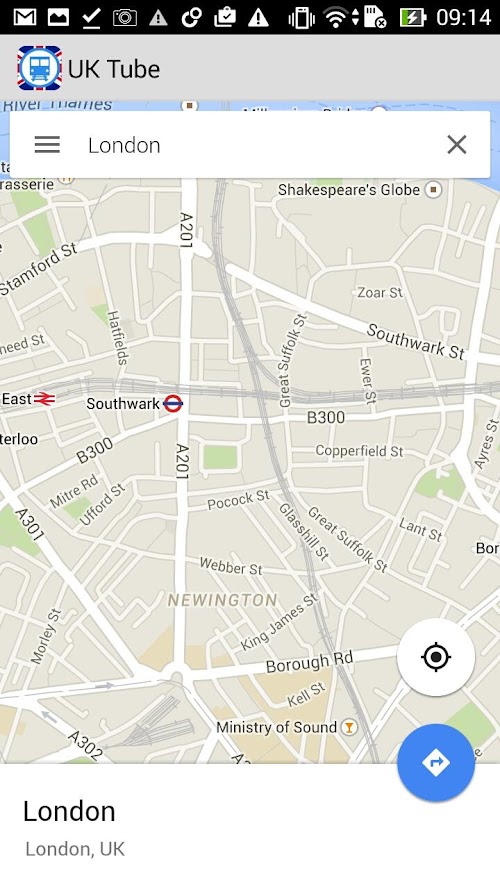Expand the London place info card

pyautogui.click(x=250, y=827)
